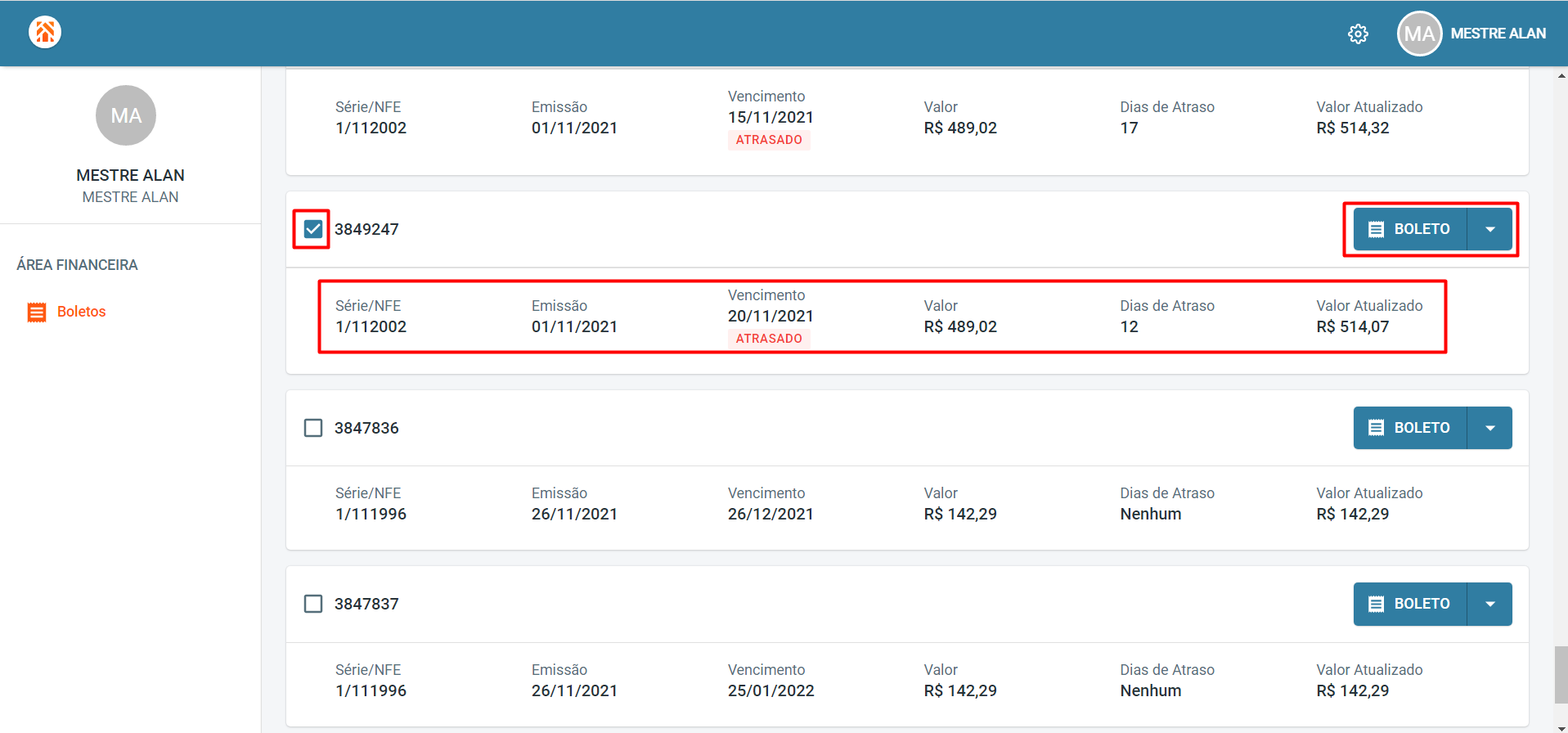Check the checkbox for invoice 3847837
Image resolution: width=1568 pixels, height=733 pixels.
(313, 604)
